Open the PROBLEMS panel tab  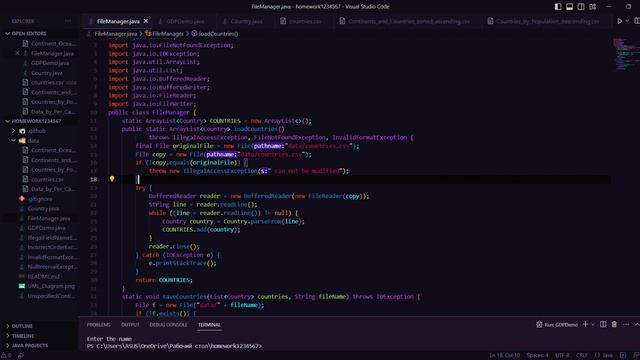tap(98, 325)
